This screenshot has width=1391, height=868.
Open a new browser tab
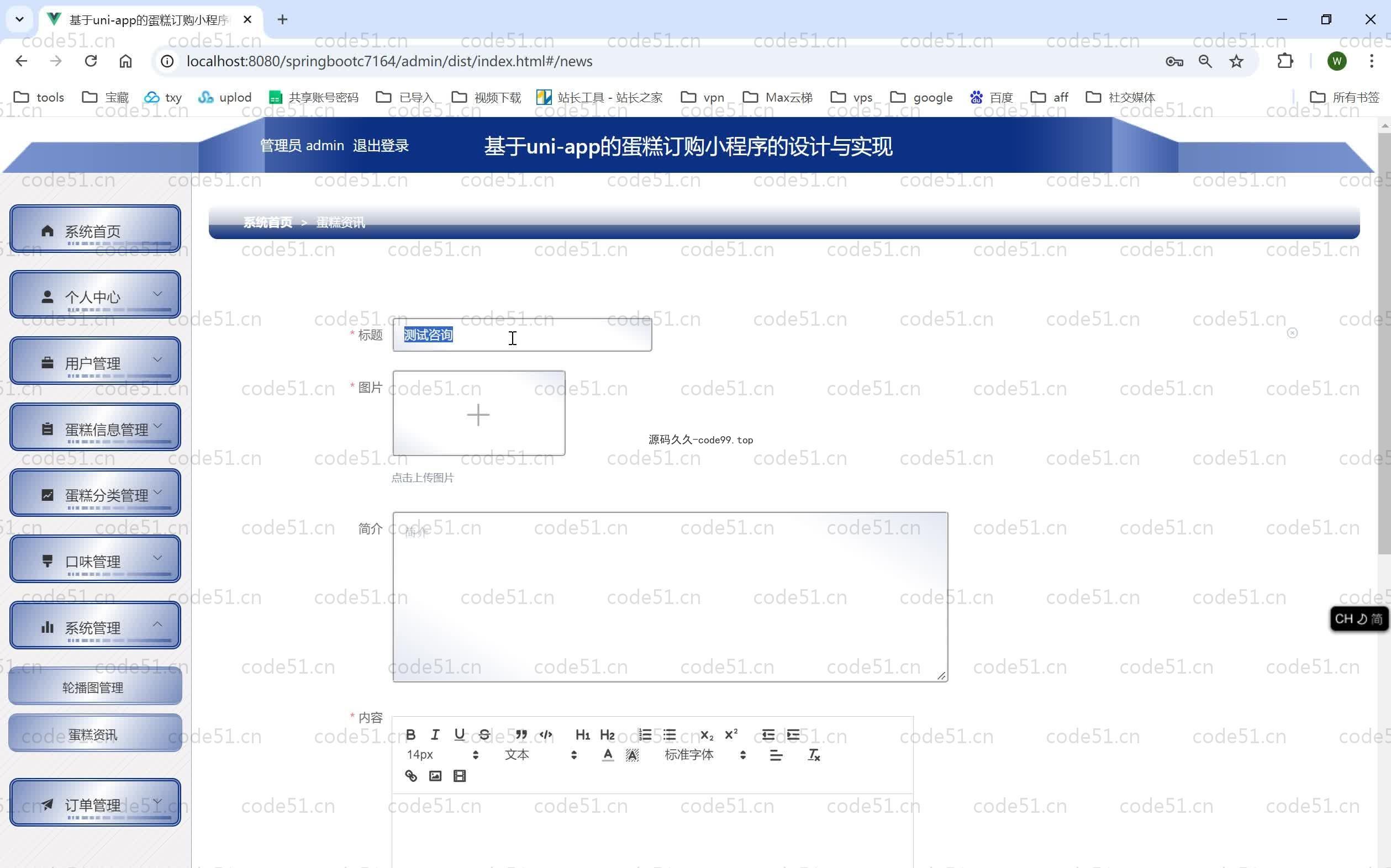pyautogui.click(x=282, y=19)
